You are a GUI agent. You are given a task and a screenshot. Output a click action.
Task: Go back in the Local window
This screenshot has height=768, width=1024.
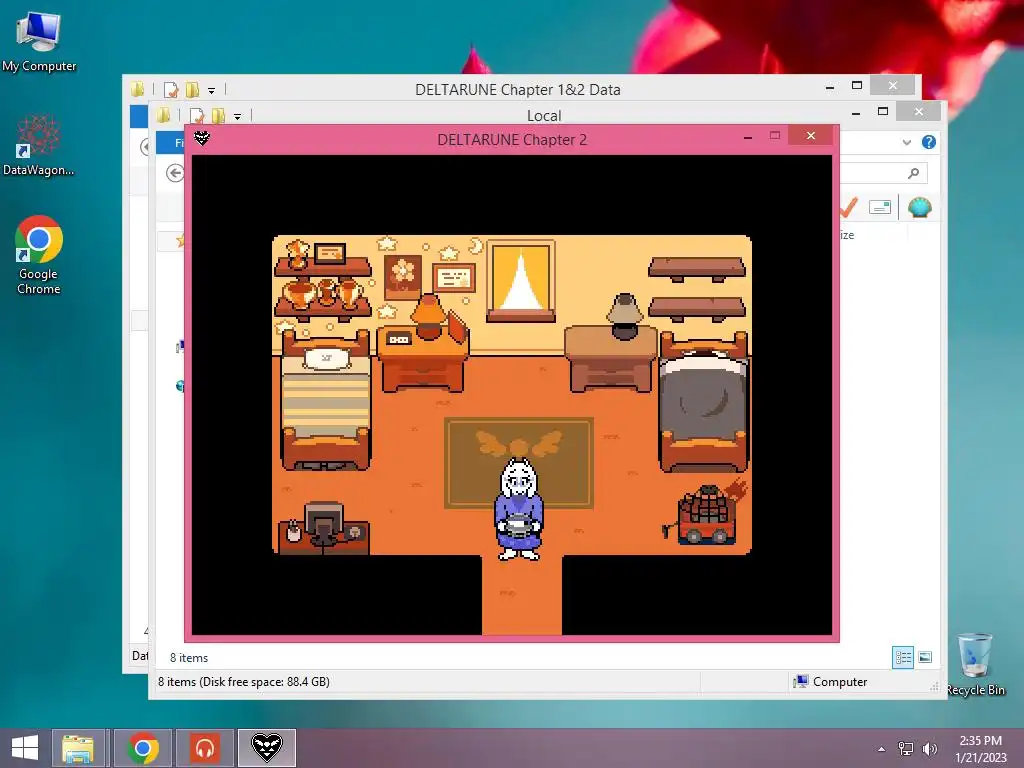tap(174, 173)
